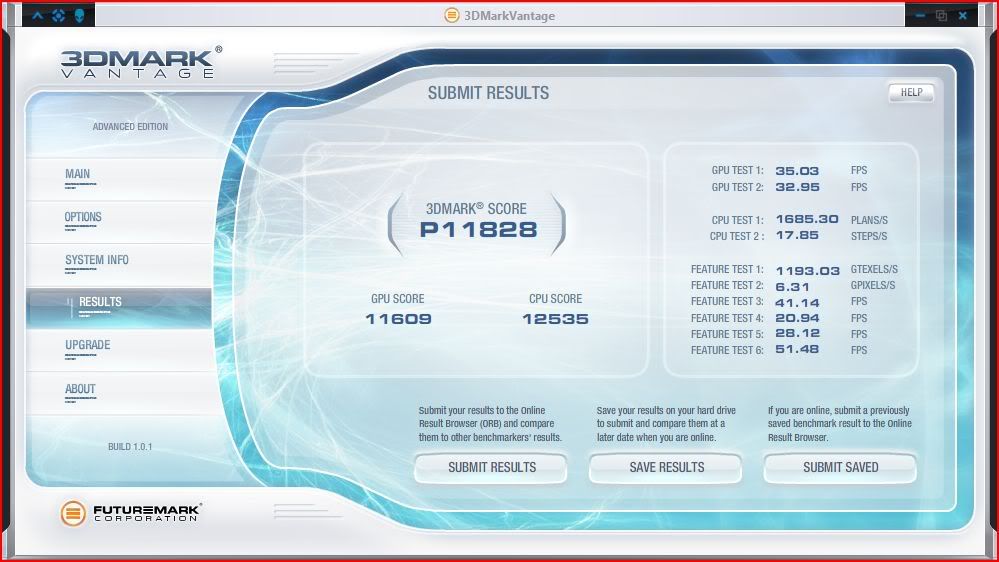The width and height of the screenshot is (999, 562).
Task: Click Feature Test 3 value 41.14
Action: [x=797, y=303]
